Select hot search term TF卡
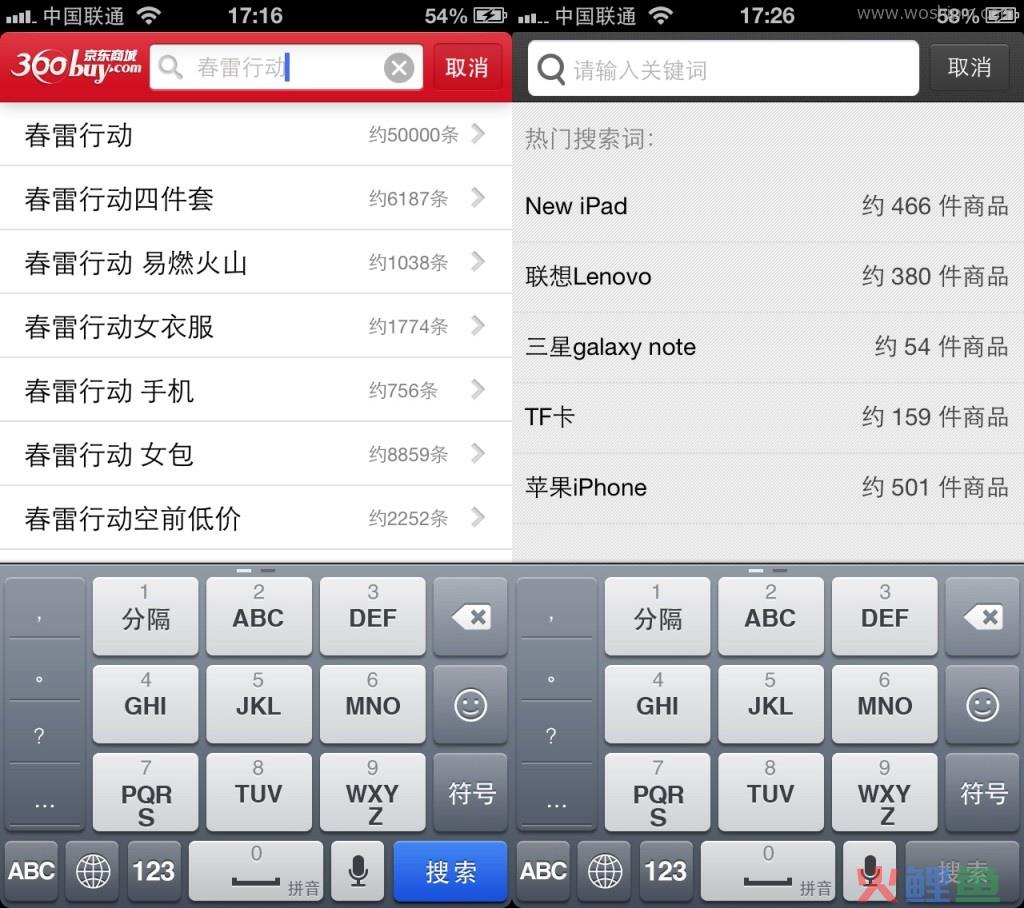The height and width of the screenshot is (908, 1024). [x=549, y=417]
